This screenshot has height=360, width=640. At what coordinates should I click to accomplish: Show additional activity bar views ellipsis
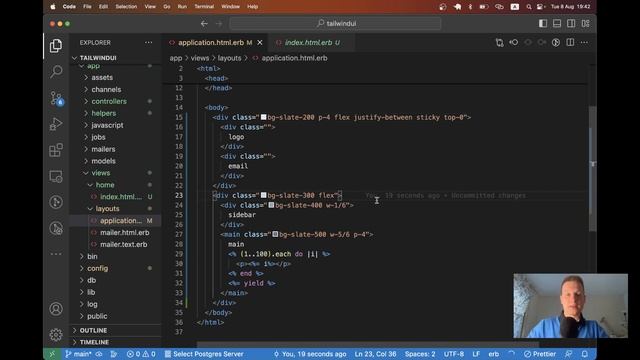point(56,254)
